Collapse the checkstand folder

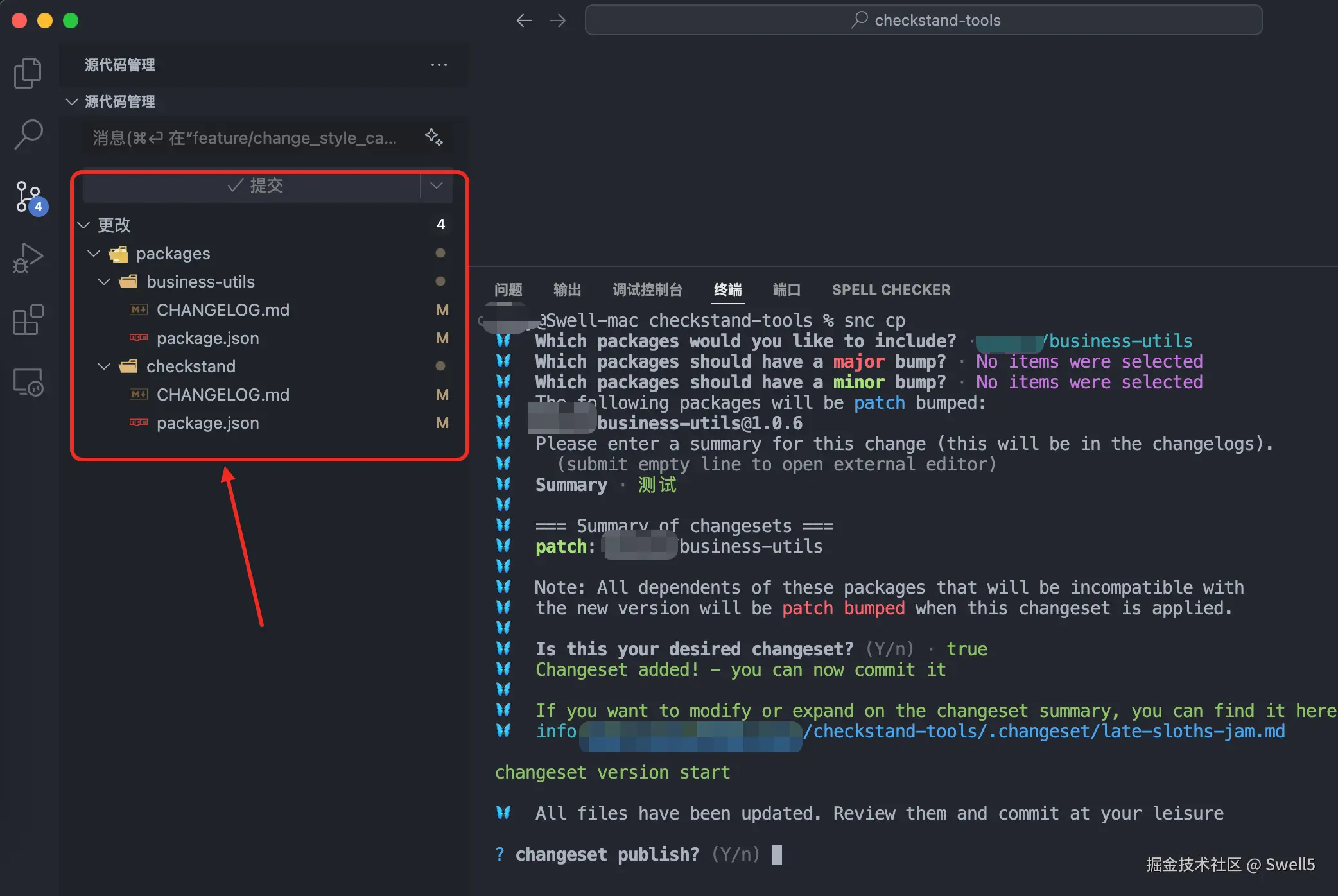[x=104, y=366]
